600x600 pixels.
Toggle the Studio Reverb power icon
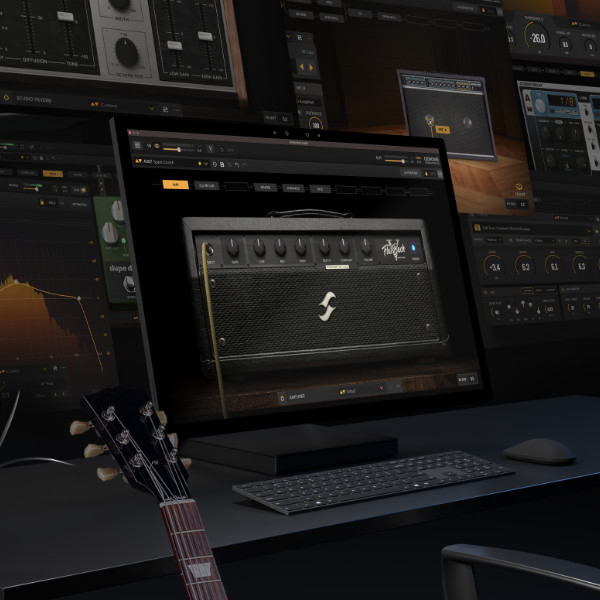click(x=6, y=98)
